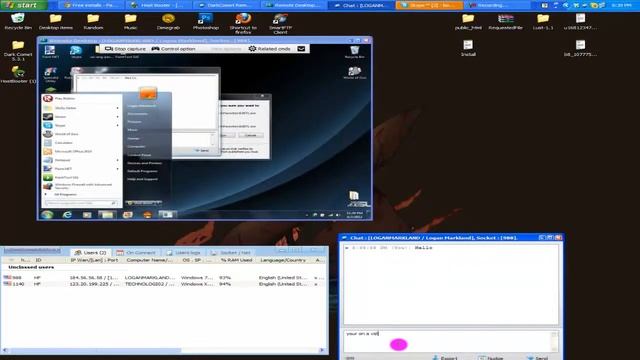
Task: Select the Users logs tab
Action: point(183,253)
